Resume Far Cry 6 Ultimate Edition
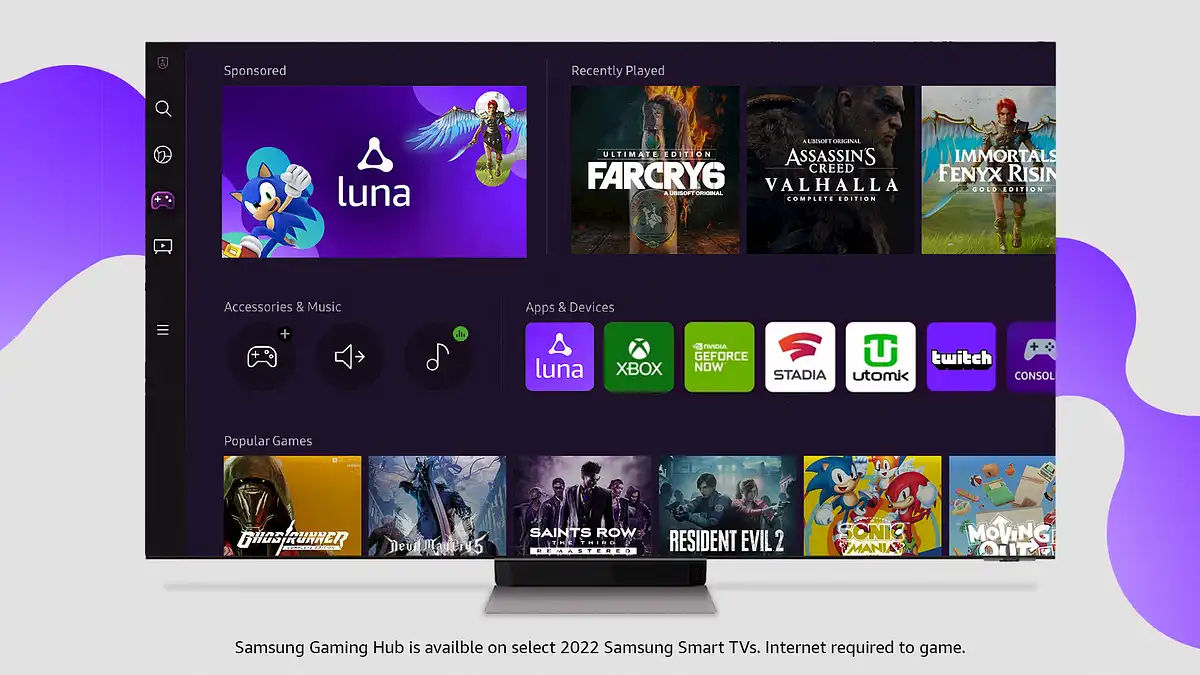 click(655, 169)
